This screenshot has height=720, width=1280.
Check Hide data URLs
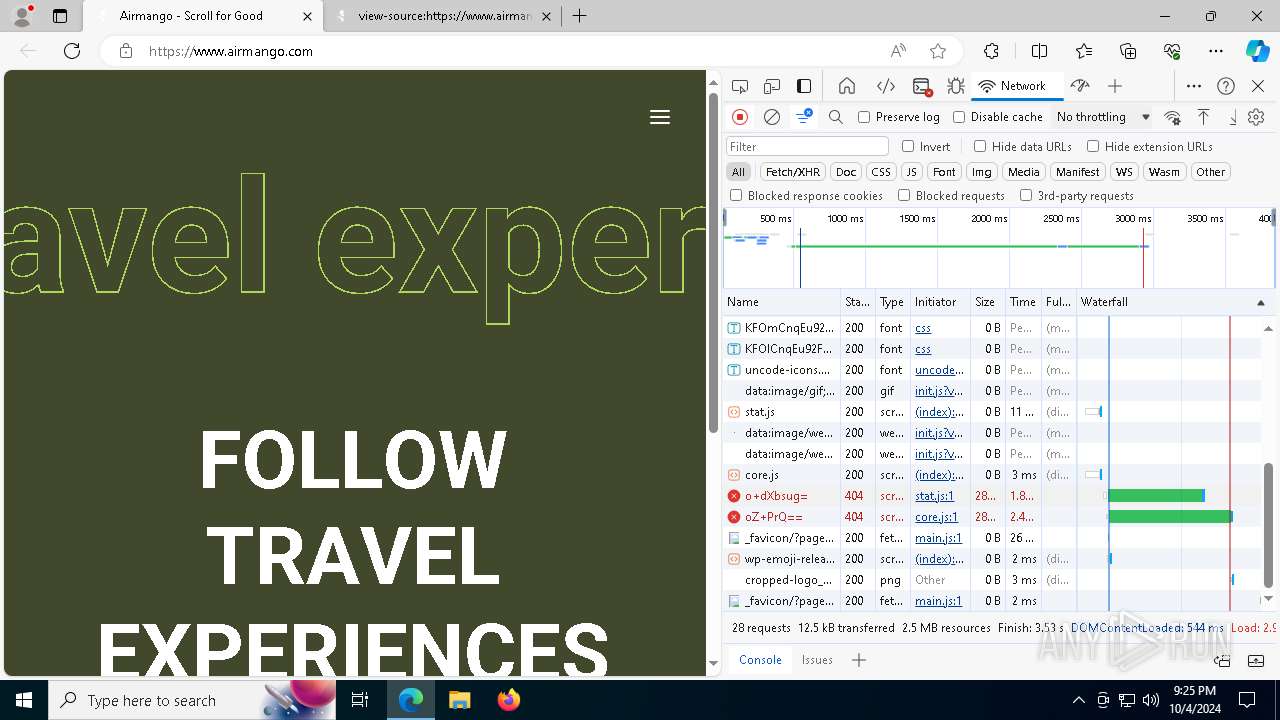(x=980, y=146)
